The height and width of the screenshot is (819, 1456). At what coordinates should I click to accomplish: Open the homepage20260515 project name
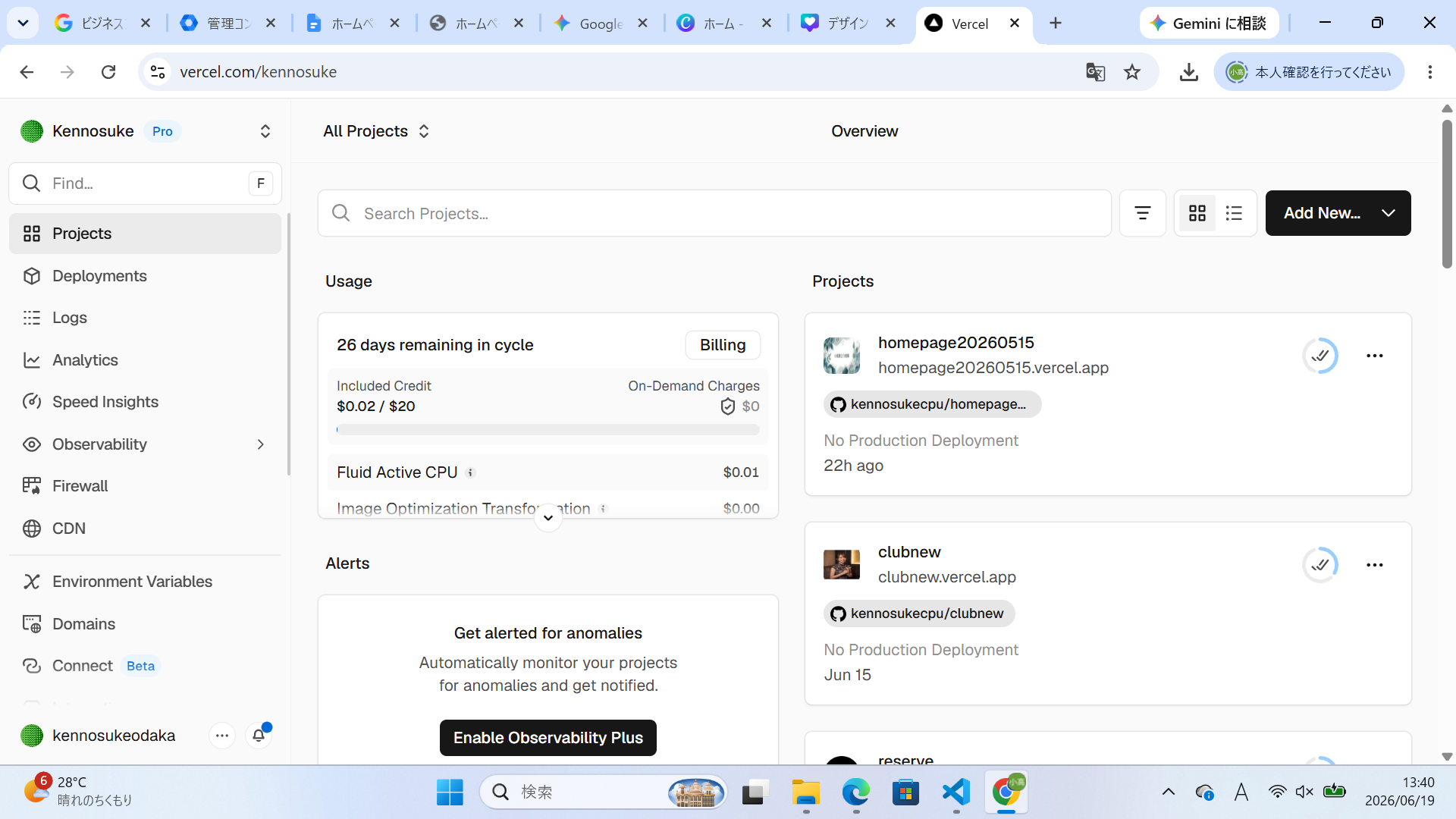point(956,343)
